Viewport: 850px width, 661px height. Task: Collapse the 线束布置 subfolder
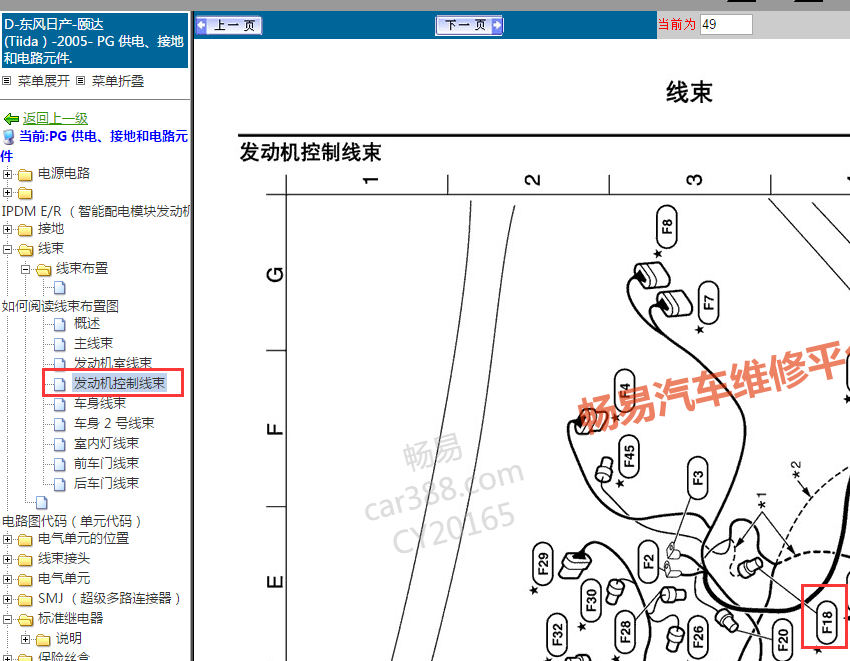click(25, 269)
